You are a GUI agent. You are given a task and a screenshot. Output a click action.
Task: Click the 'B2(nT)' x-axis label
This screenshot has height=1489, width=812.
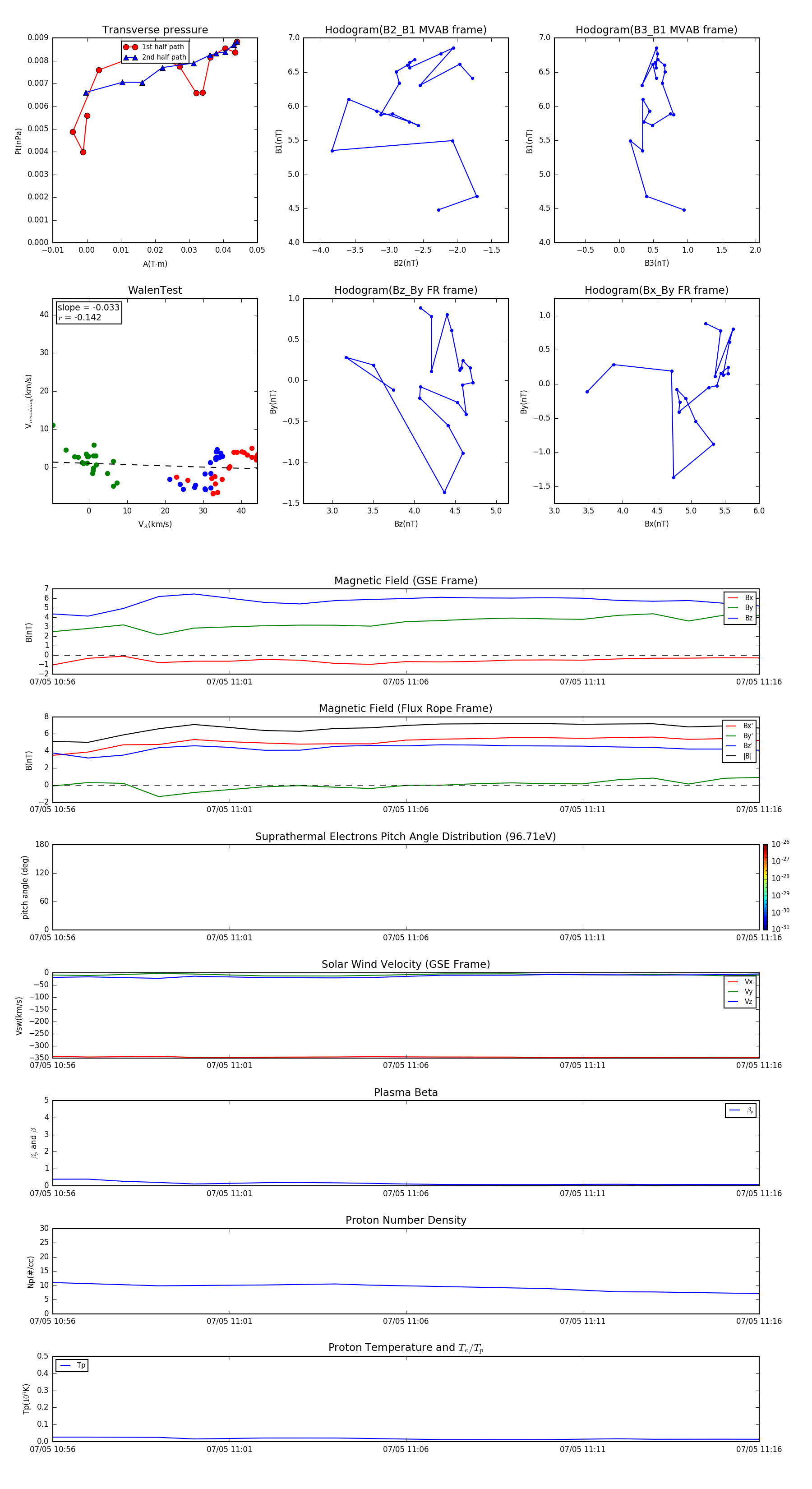point(406,263)
